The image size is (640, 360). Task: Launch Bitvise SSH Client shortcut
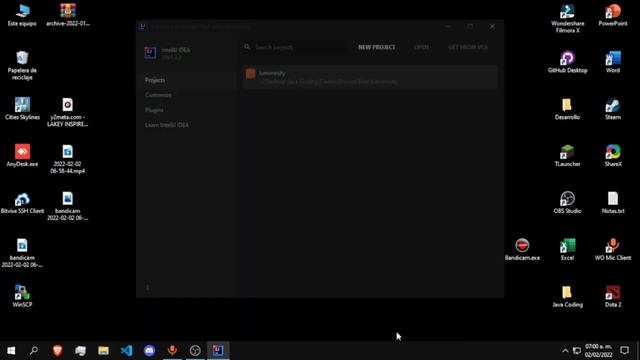click(x=22, y=202)
